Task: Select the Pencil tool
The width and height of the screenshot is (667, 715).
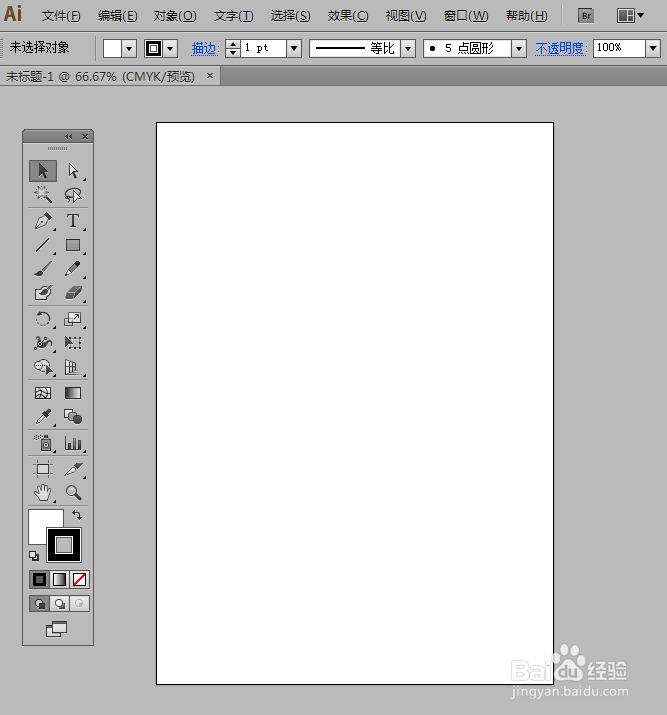Action: 73,269
